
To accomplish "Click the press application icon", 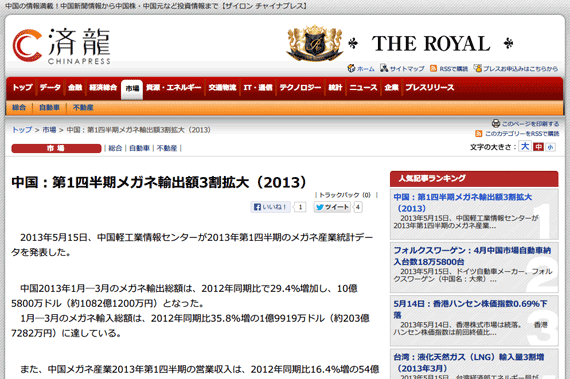I will 478,68.
